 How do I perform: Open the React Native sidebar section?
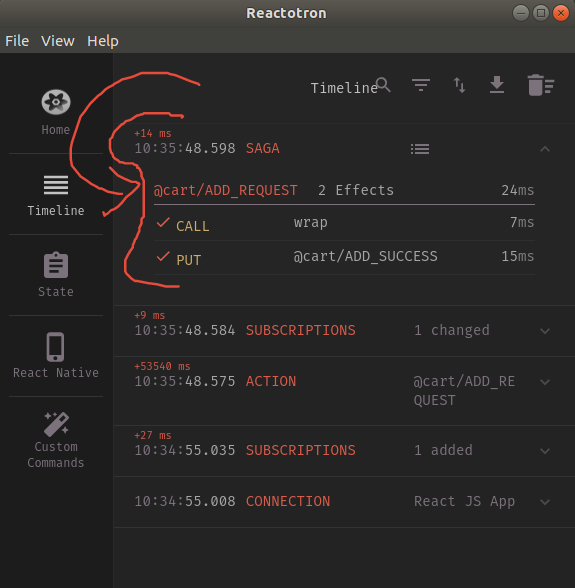(x=56, y=356)
